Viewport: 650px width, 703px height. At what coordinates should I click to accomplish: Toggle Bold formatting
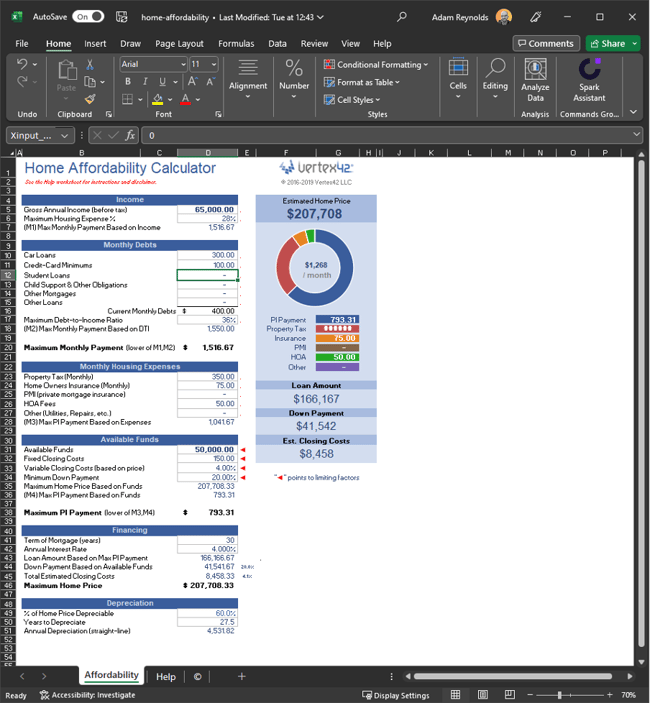[128, 82]
